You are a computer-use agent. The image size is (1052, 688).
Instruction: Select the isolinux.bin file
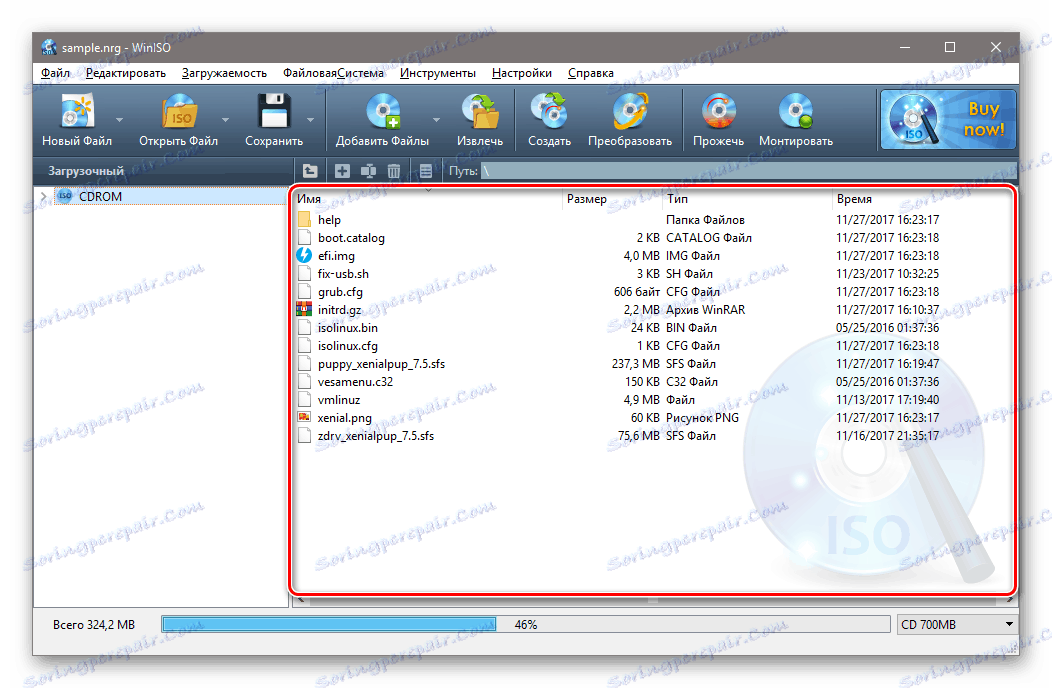[x=348, y=328]
